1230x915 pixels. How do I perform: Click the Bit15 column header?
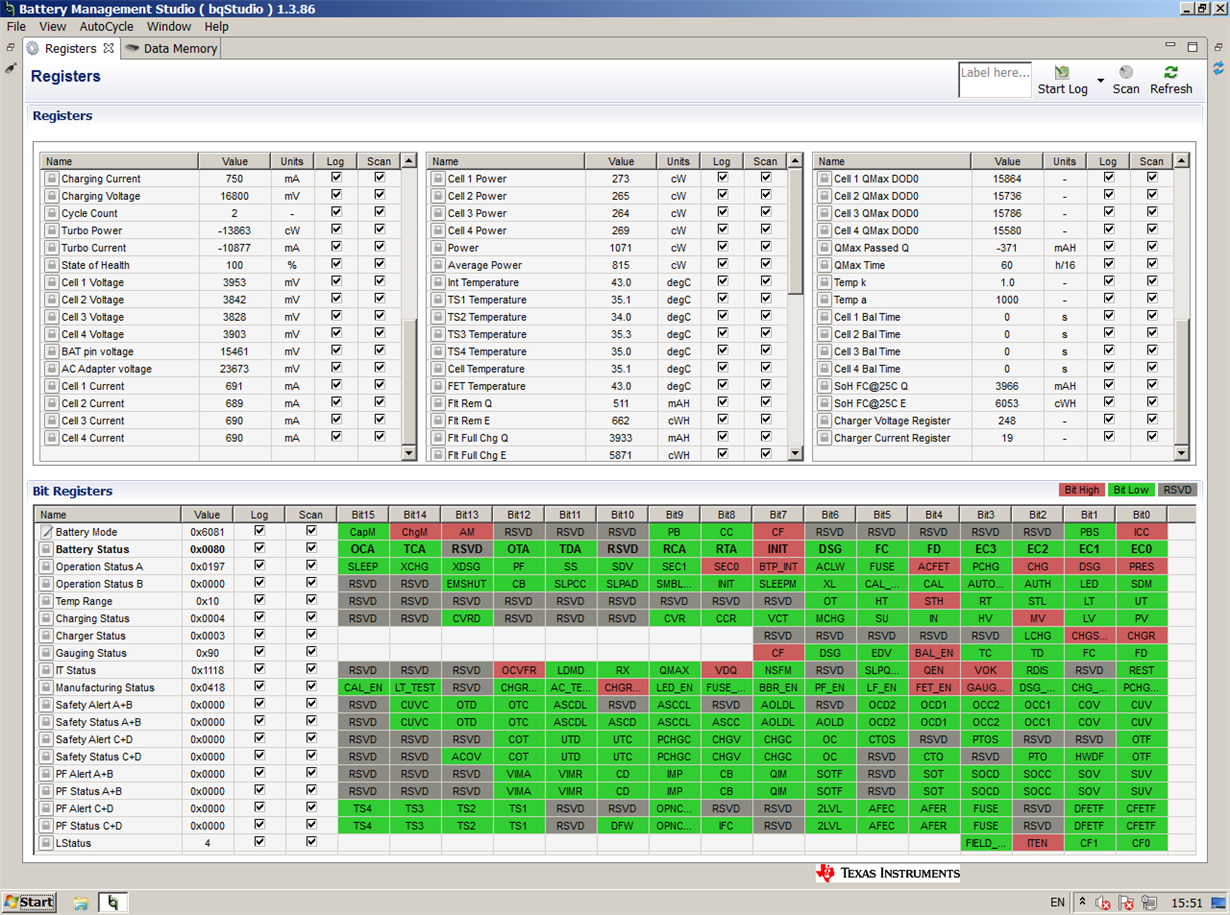pos(363,514)
